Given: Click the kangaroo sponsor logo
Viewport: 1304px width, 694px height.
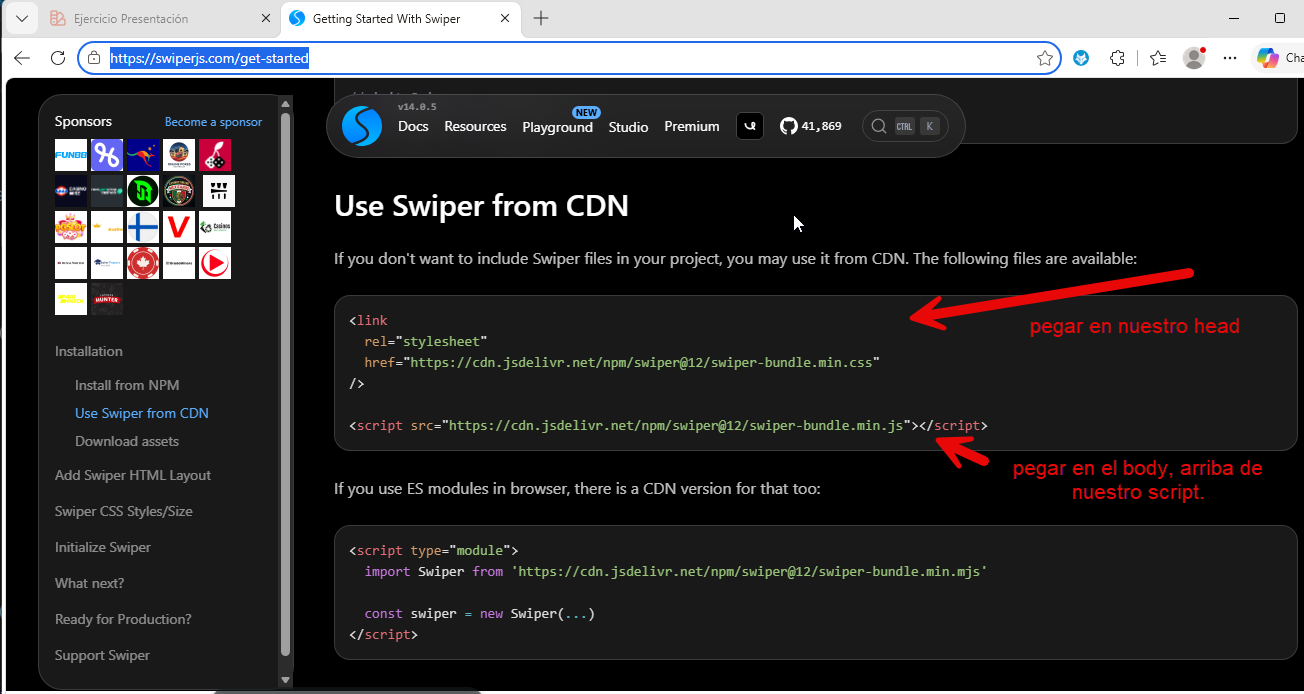Looking at the screenshot, I should (143, 155).
